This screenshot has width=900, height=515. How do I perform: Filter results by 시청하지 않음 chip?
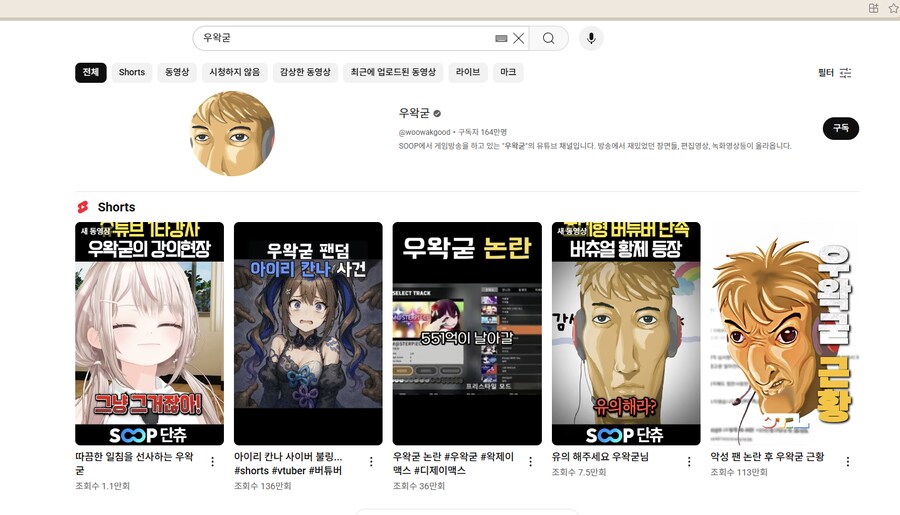[x=234, y=73]
